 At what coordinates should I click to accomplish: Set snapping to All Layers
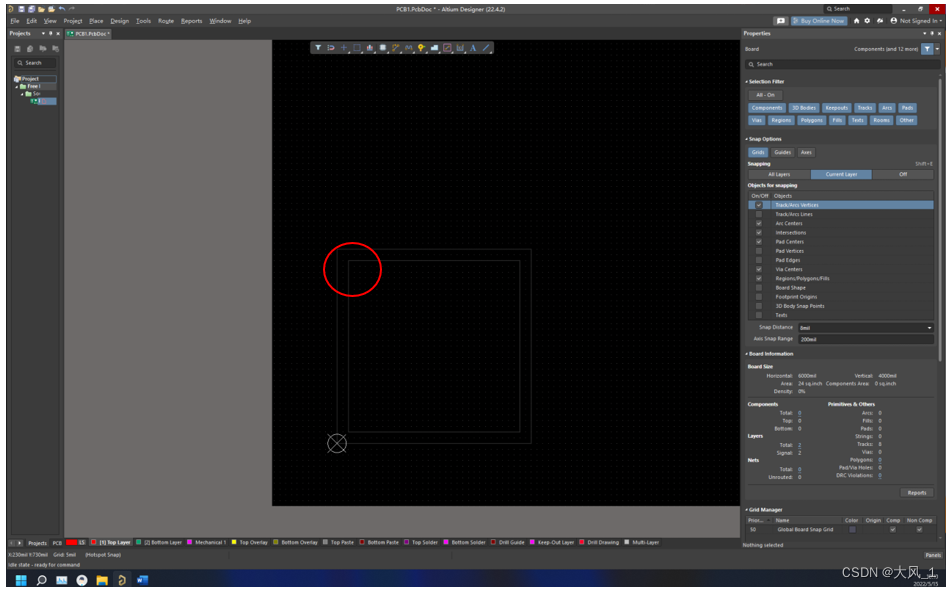coord(779,174)
